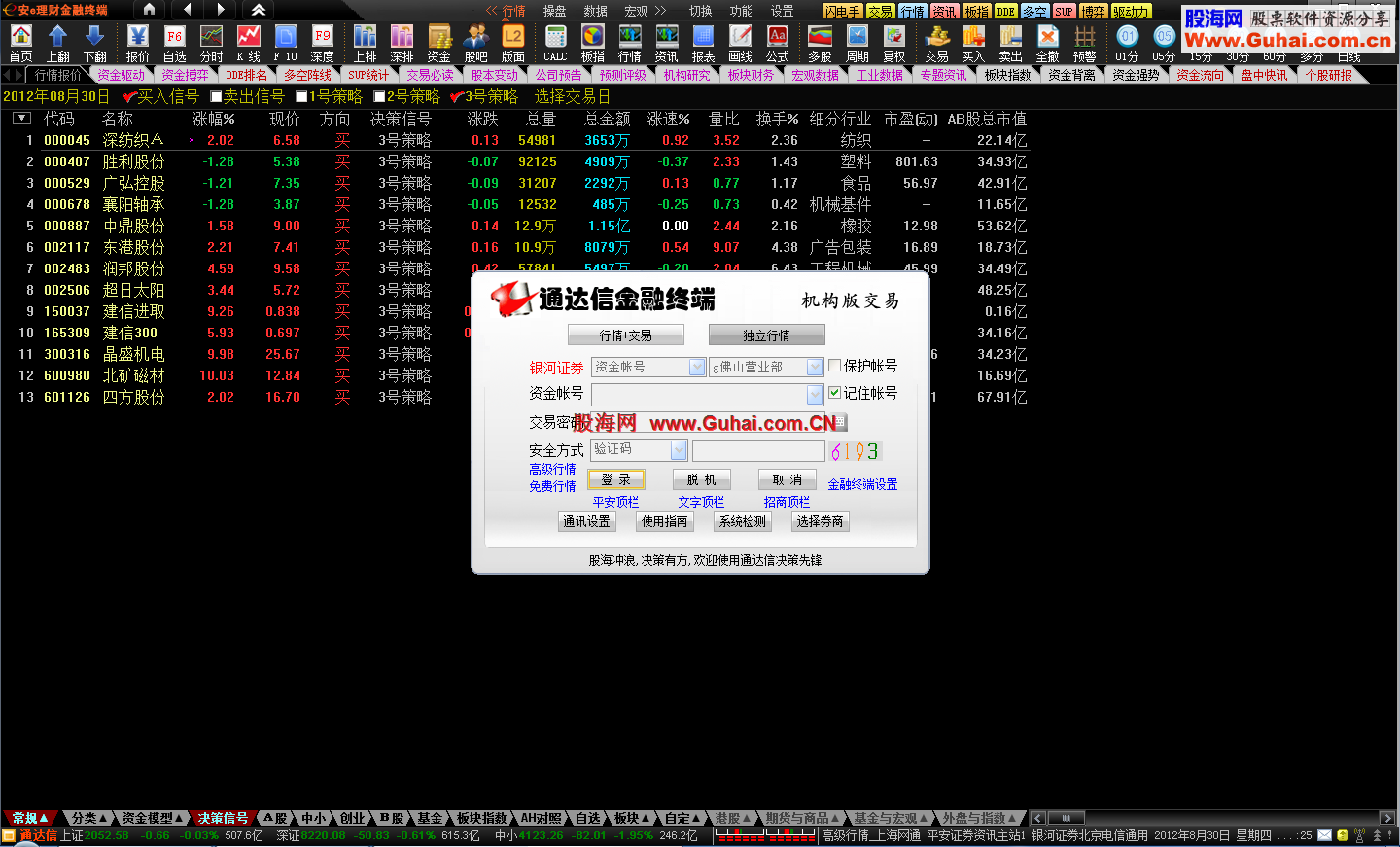This screenshot has width=1400, height=847.
Task: Enable the 1号策略 checkbox
Action: [x=301, y=96]
